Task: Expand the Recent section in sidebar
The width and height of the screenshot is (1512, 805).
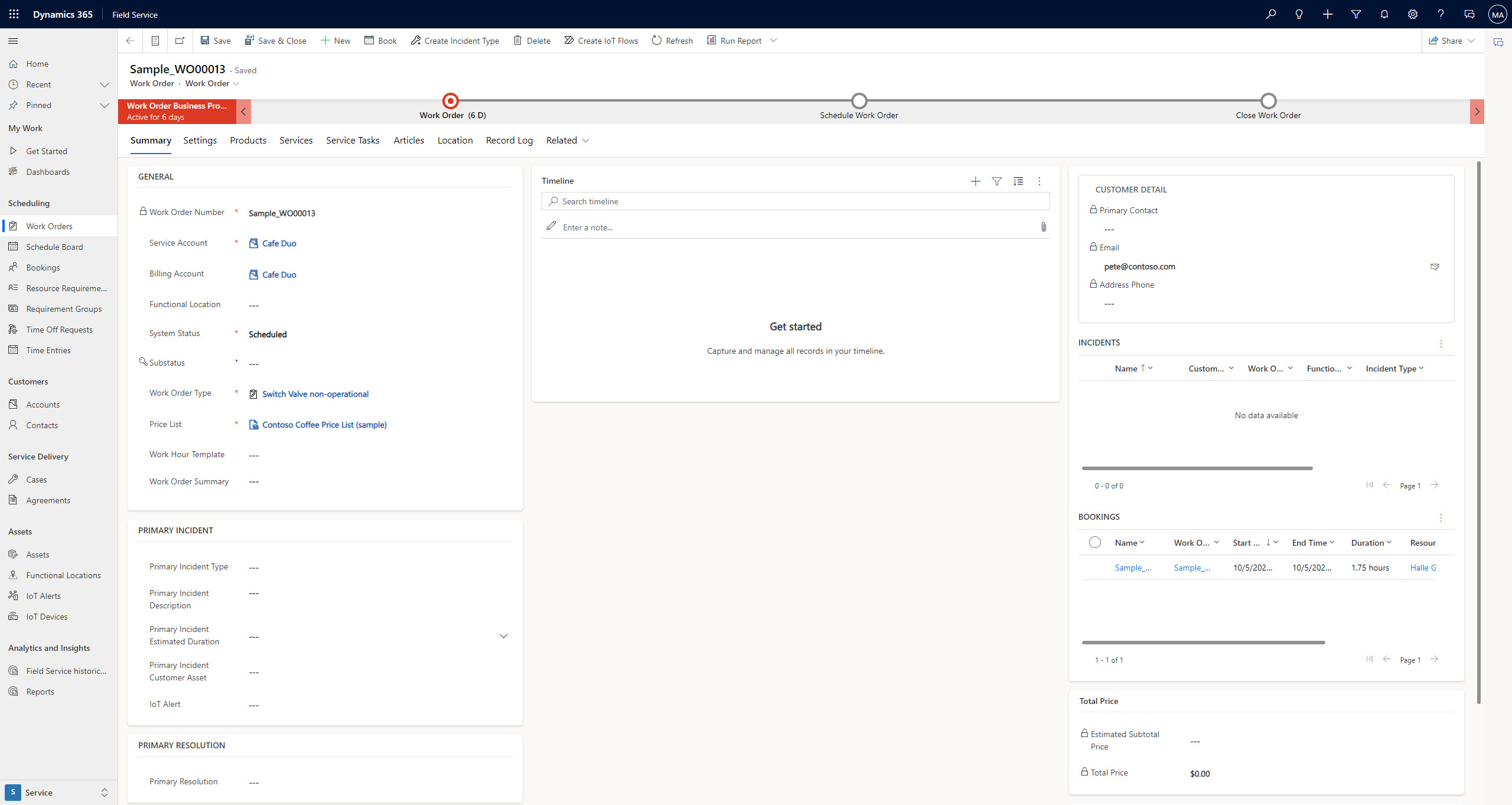Action: tap(105, 84)
